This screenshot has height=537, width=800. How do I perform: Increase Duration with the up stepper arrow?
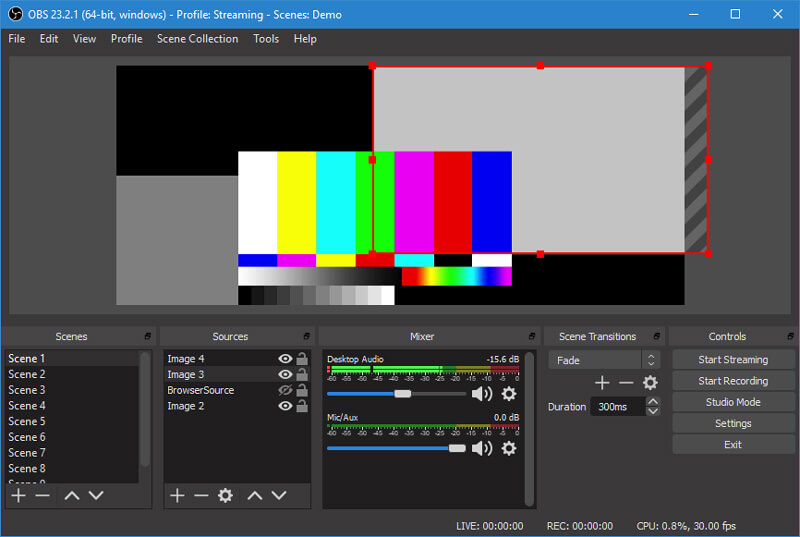(x=653, y=402)
